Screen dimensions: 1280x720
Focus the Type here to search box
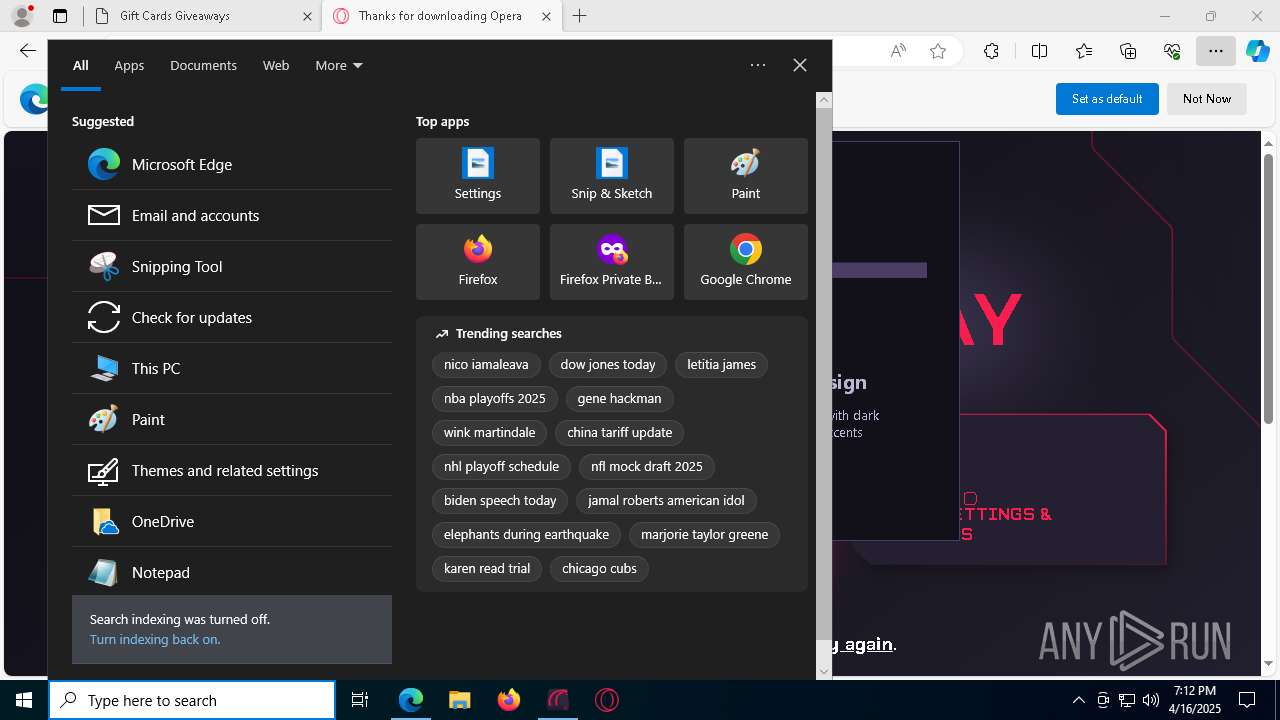192,700
